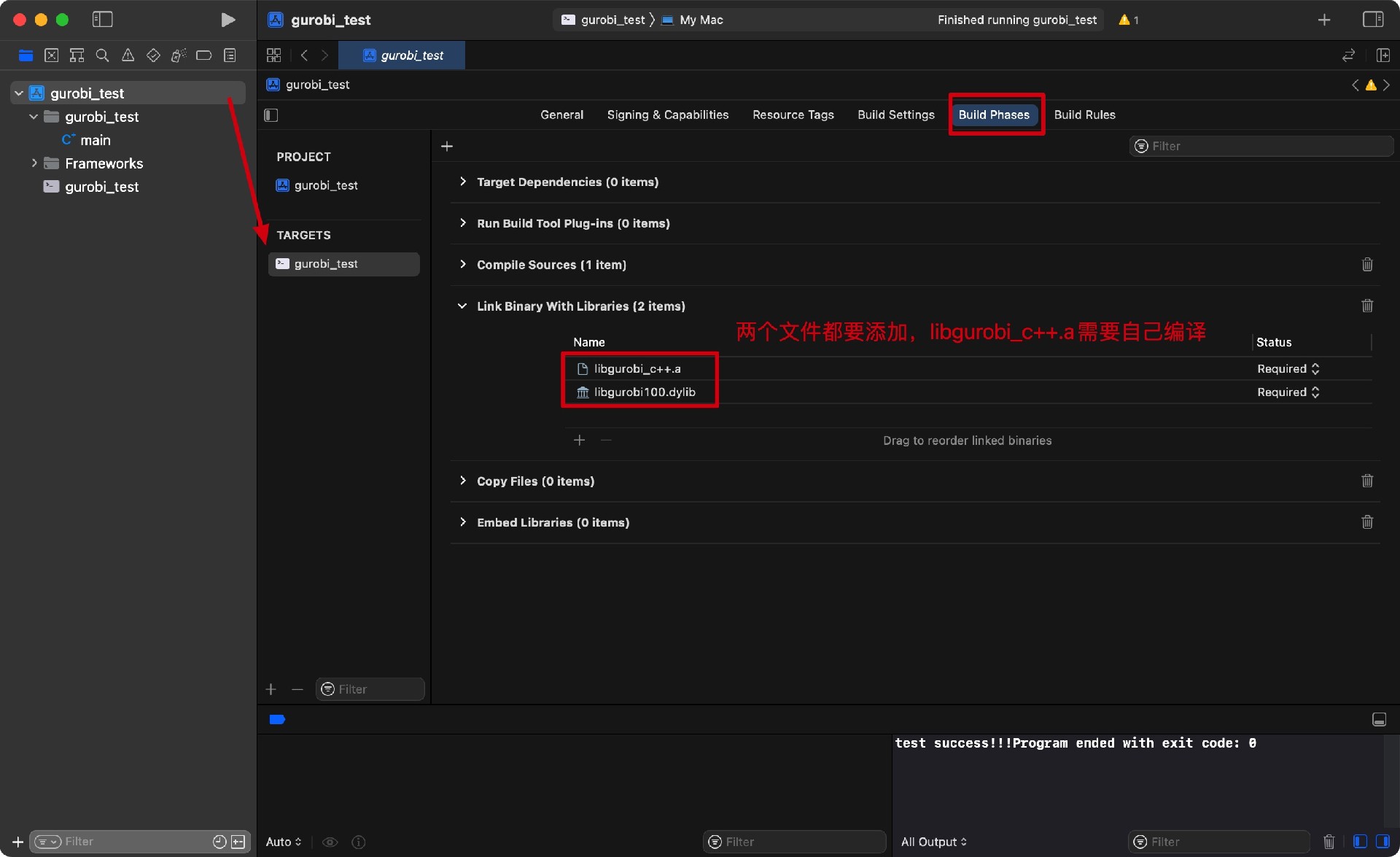Image resolution: width=1400 pixels, height=857 pixels.
Task: Open the find navigator magnifier
Action: coord(102,55)
